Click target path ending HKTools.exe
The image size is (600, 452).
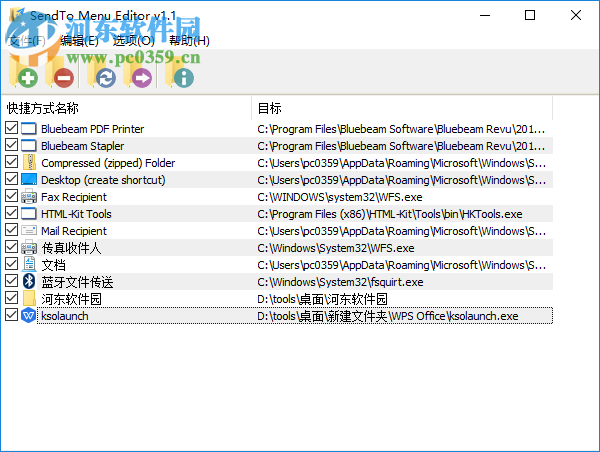pos(390,214)
